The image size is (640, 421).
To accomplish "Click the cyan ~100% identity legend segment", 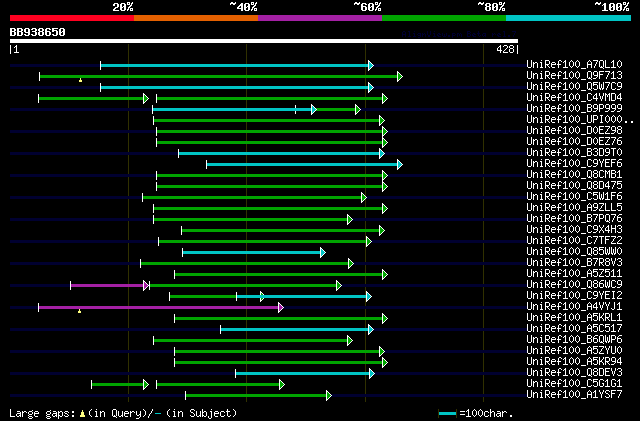I will 569,18.
